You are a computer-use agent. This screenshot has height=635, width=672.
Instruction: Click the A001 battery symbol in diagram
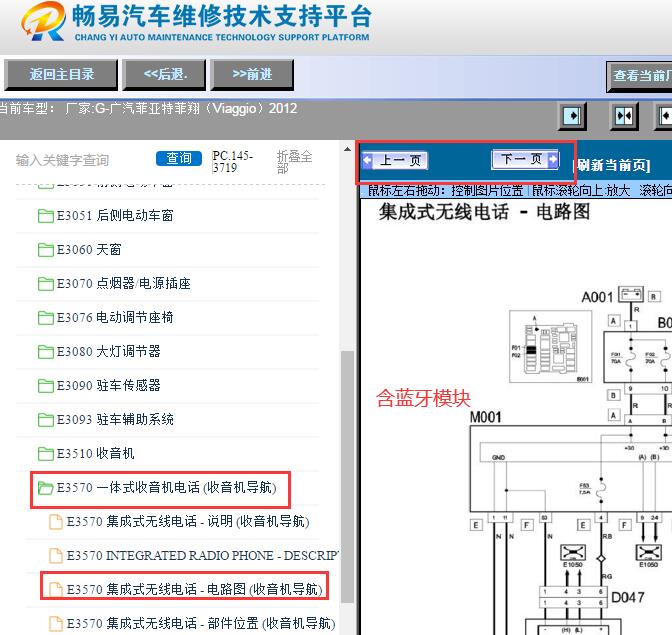click(x=631, y=295)
